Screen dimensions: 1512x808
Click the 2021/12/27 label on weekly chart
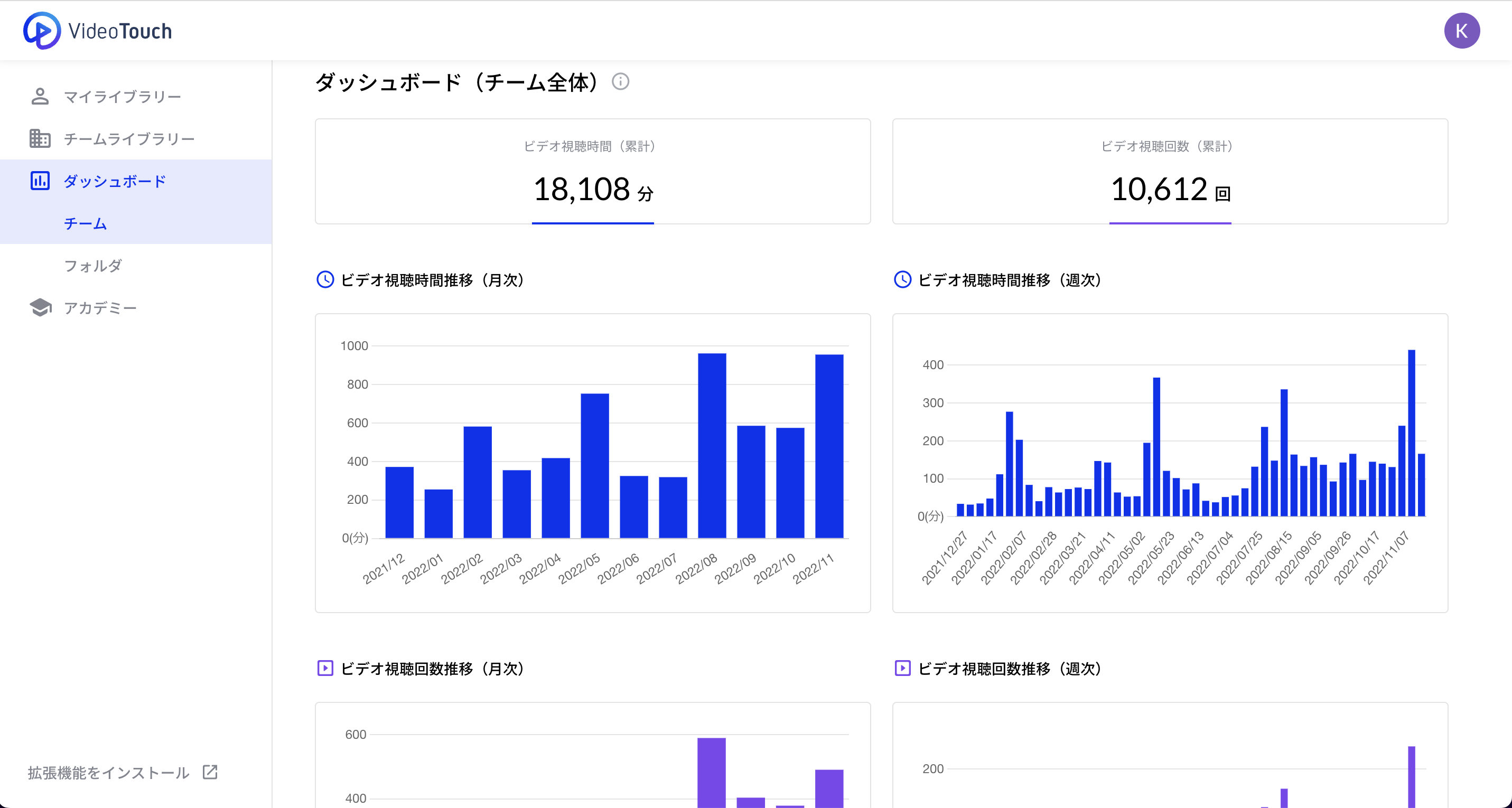(944, 558)
